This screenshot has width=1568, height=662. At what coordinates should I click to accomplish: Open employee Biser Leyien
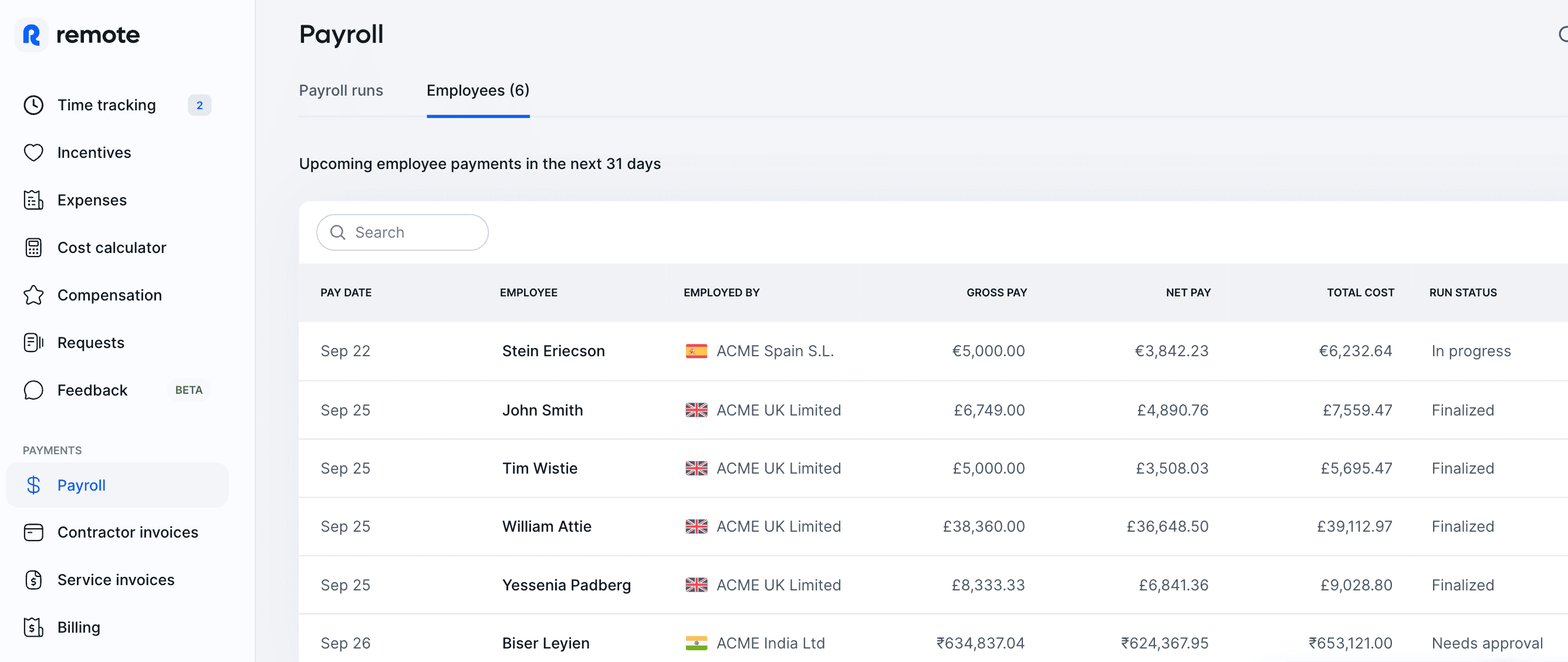[x=545, y=643]
